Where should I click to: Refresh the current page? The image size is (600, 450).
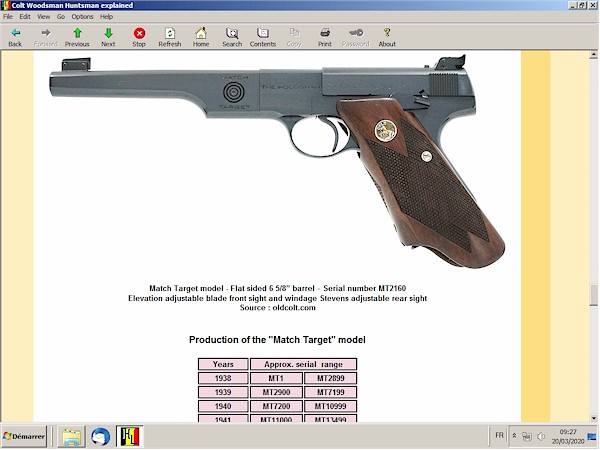170,37
